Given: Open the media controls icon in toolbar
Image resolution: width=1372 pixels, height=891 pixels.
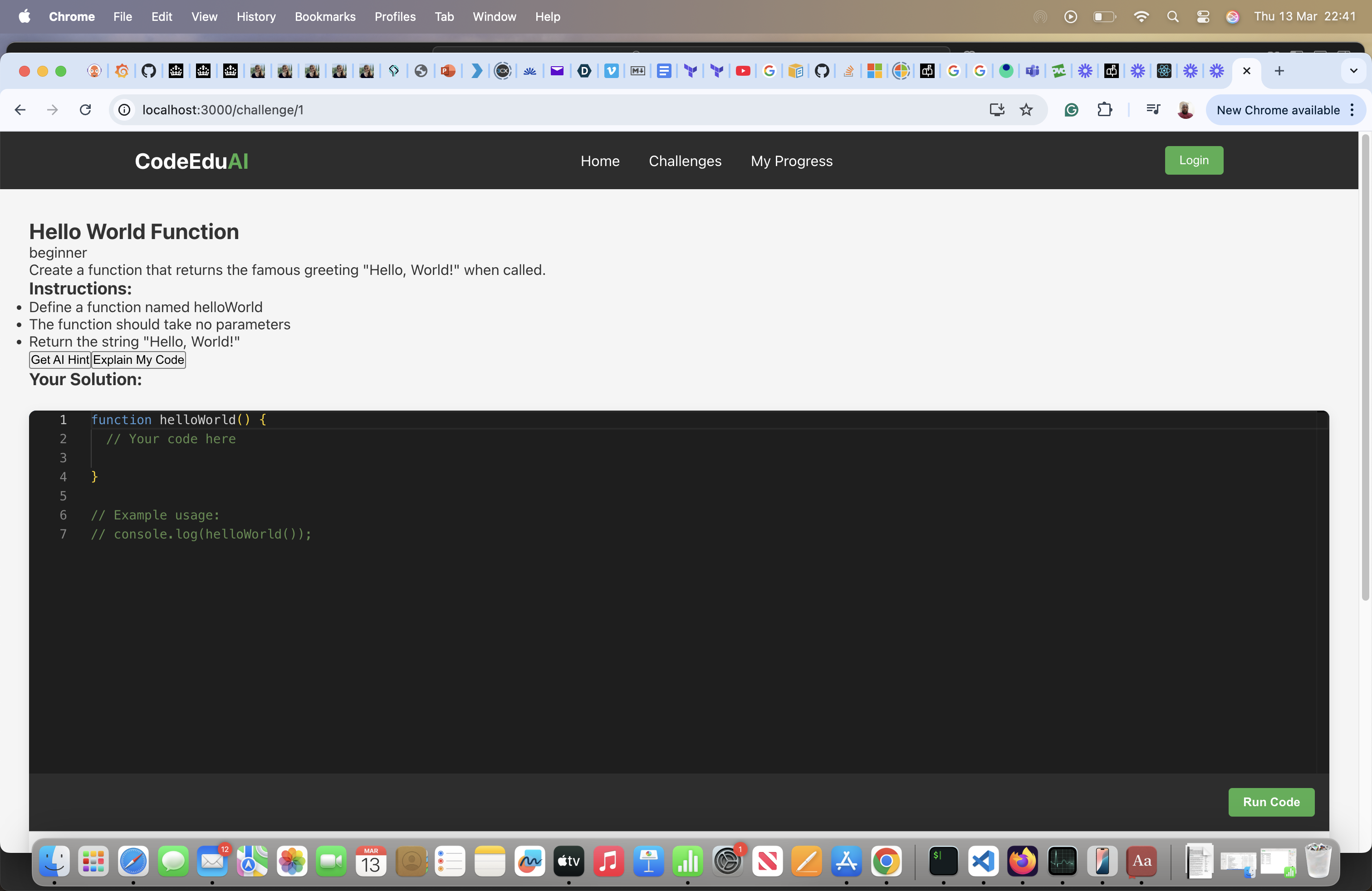Looking at the screenshot, I should pos(1152,109).
